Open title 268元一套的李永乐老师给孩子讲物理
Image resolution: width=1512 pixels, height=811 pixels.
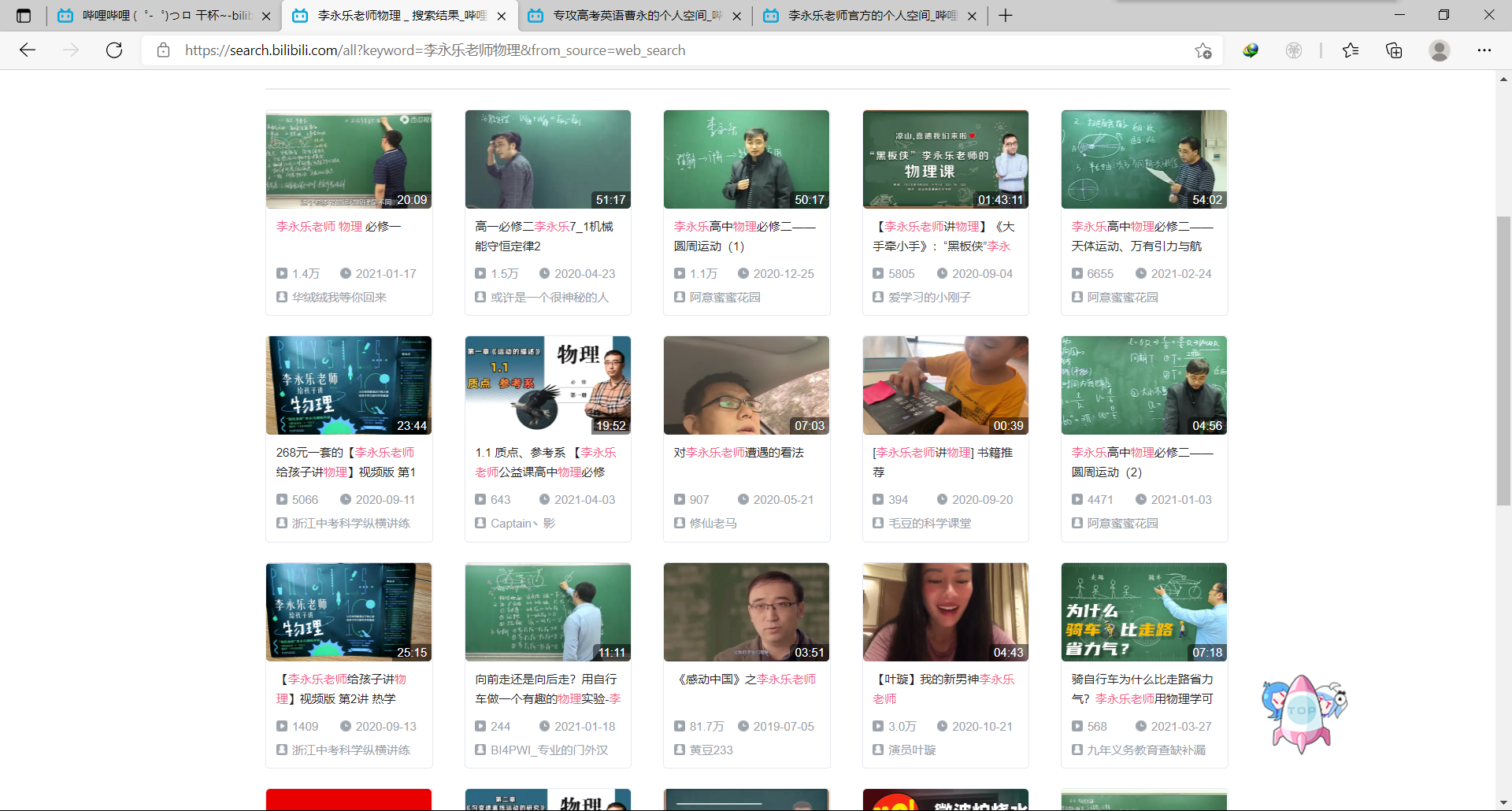(x=346, y=462)
